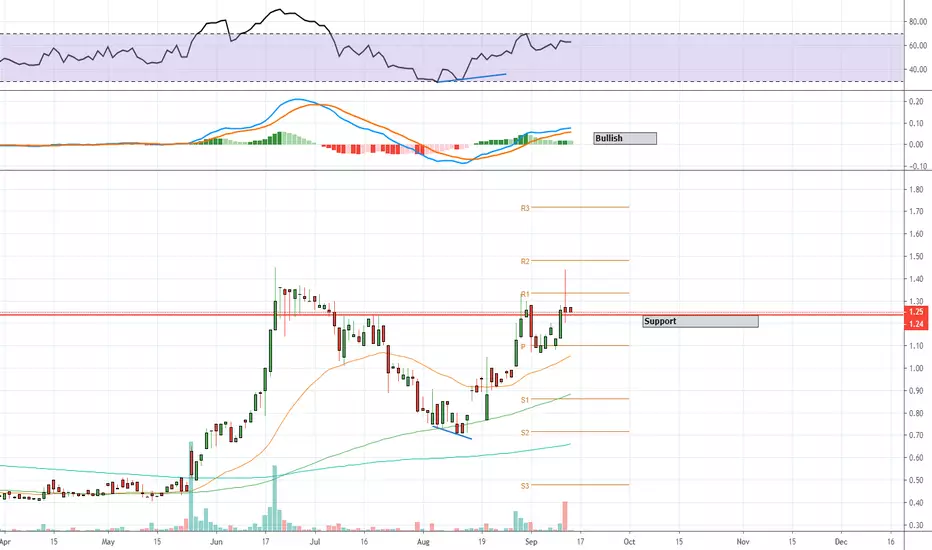Click the Jul date on time axis
The height and width of the screenshot is (550, 932).
[x=315, y=542]
